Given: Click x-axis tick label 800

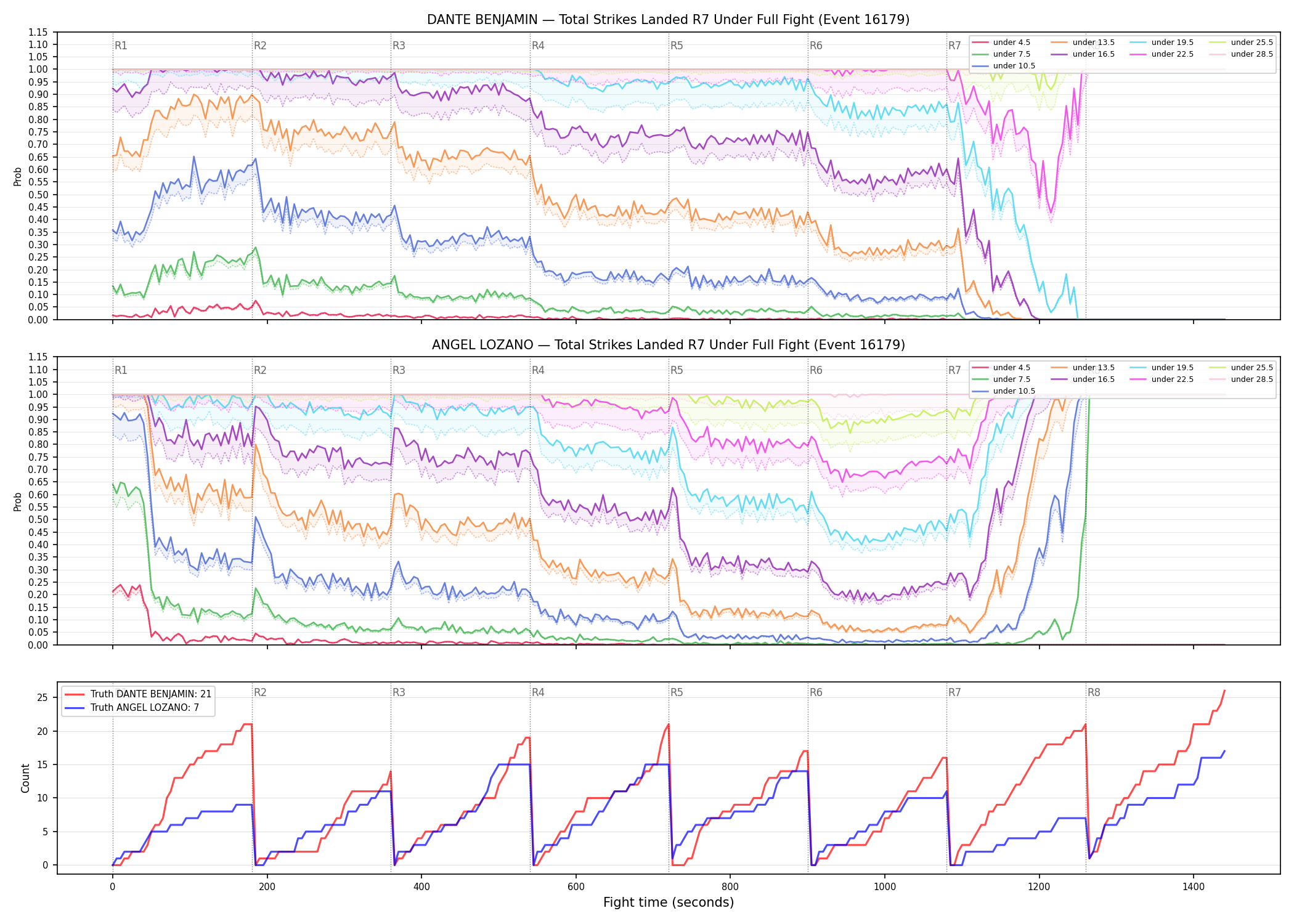Looking at the screenshot, I should pos(730,886).
